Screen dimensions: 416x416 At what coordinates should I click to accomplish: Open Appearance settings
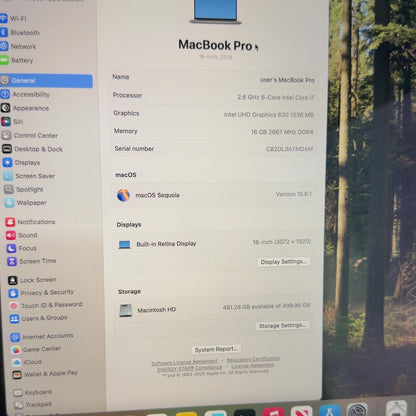pyautogui.click(x=25, y=108)
